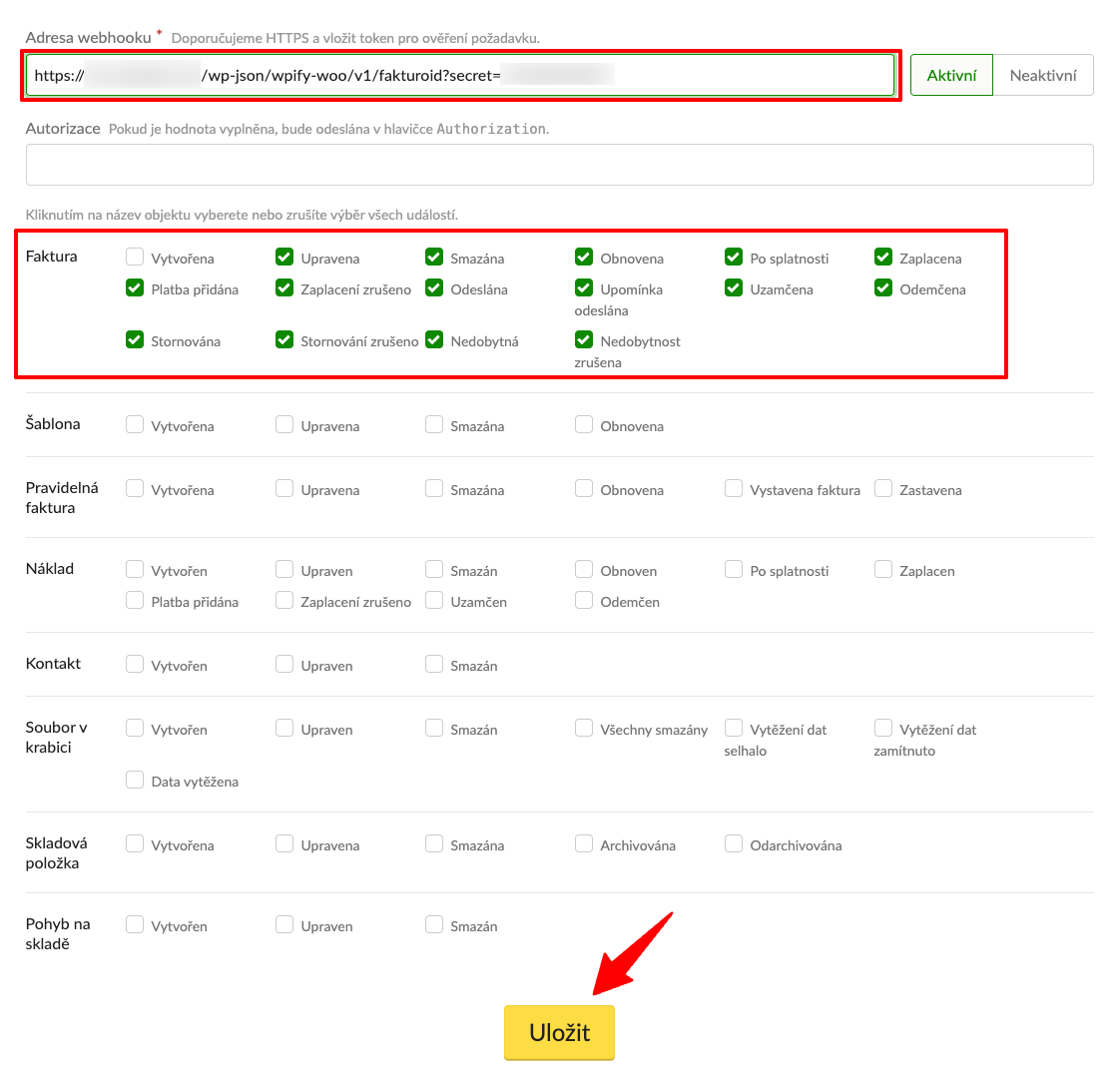Screen dimensions: 1120x1083
Task: Click the Kontakt object name
Action: point(54,664)
